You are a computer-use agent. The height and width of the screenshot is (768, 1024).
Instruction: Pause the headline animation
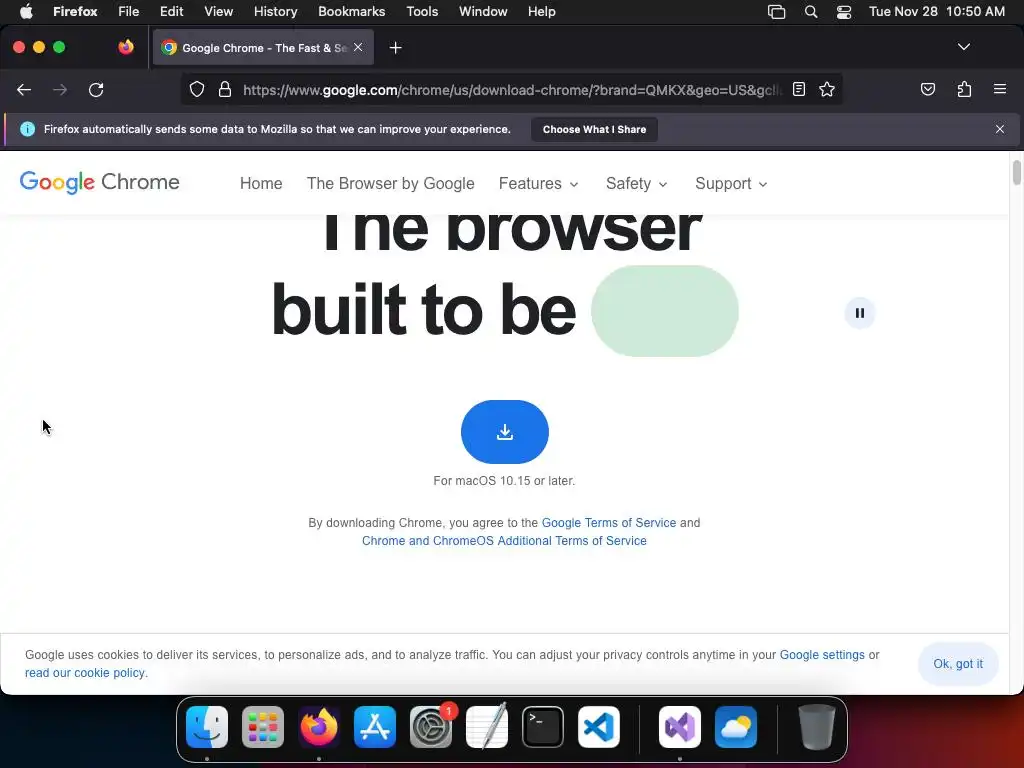click(x=859, y=313)
